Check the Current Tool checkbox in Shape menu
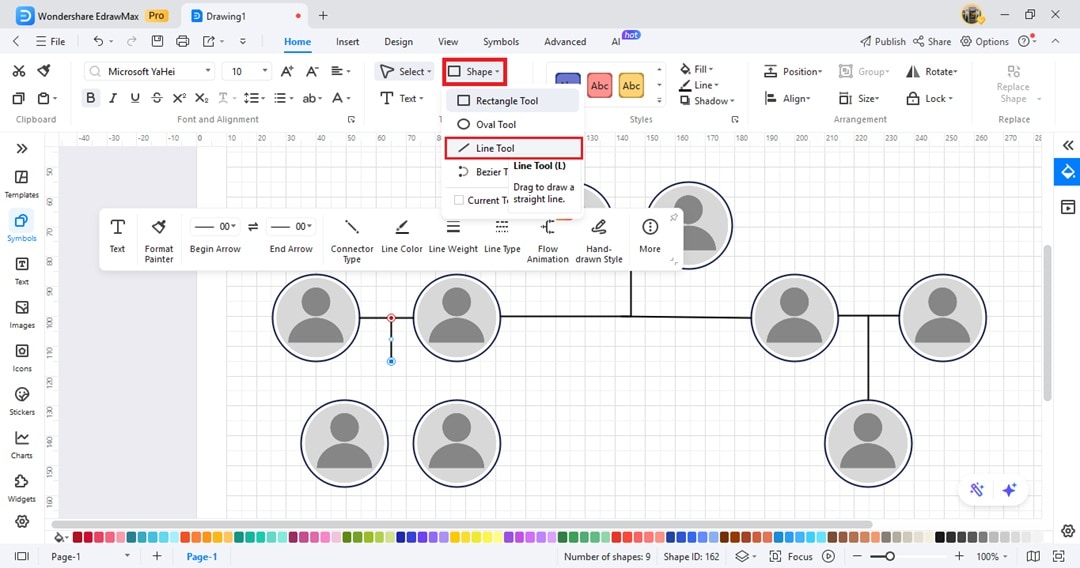Viewport: 1080px width, 568px height. 459,200
